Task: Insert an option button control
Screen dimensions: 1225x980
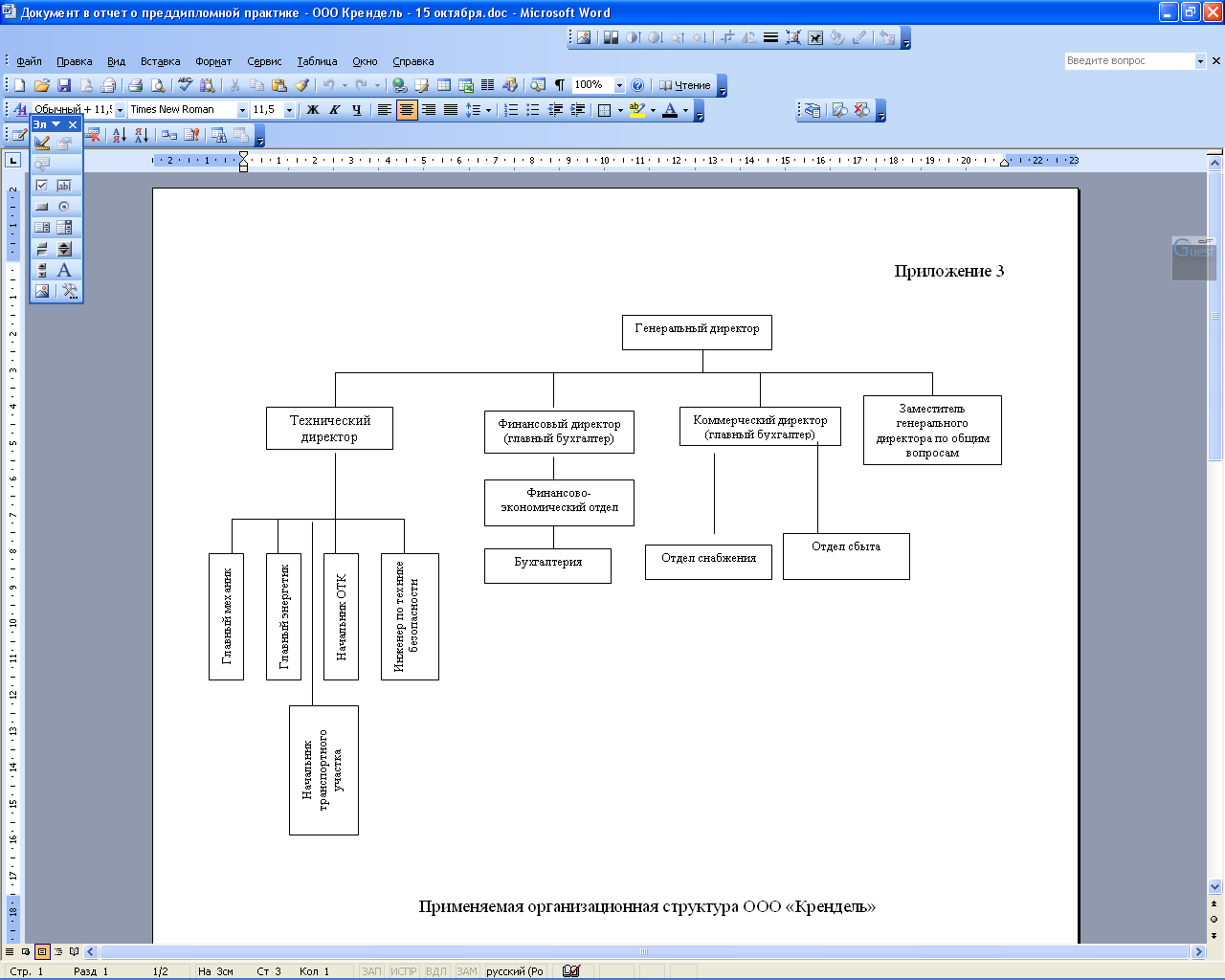Action: point(64,206)
